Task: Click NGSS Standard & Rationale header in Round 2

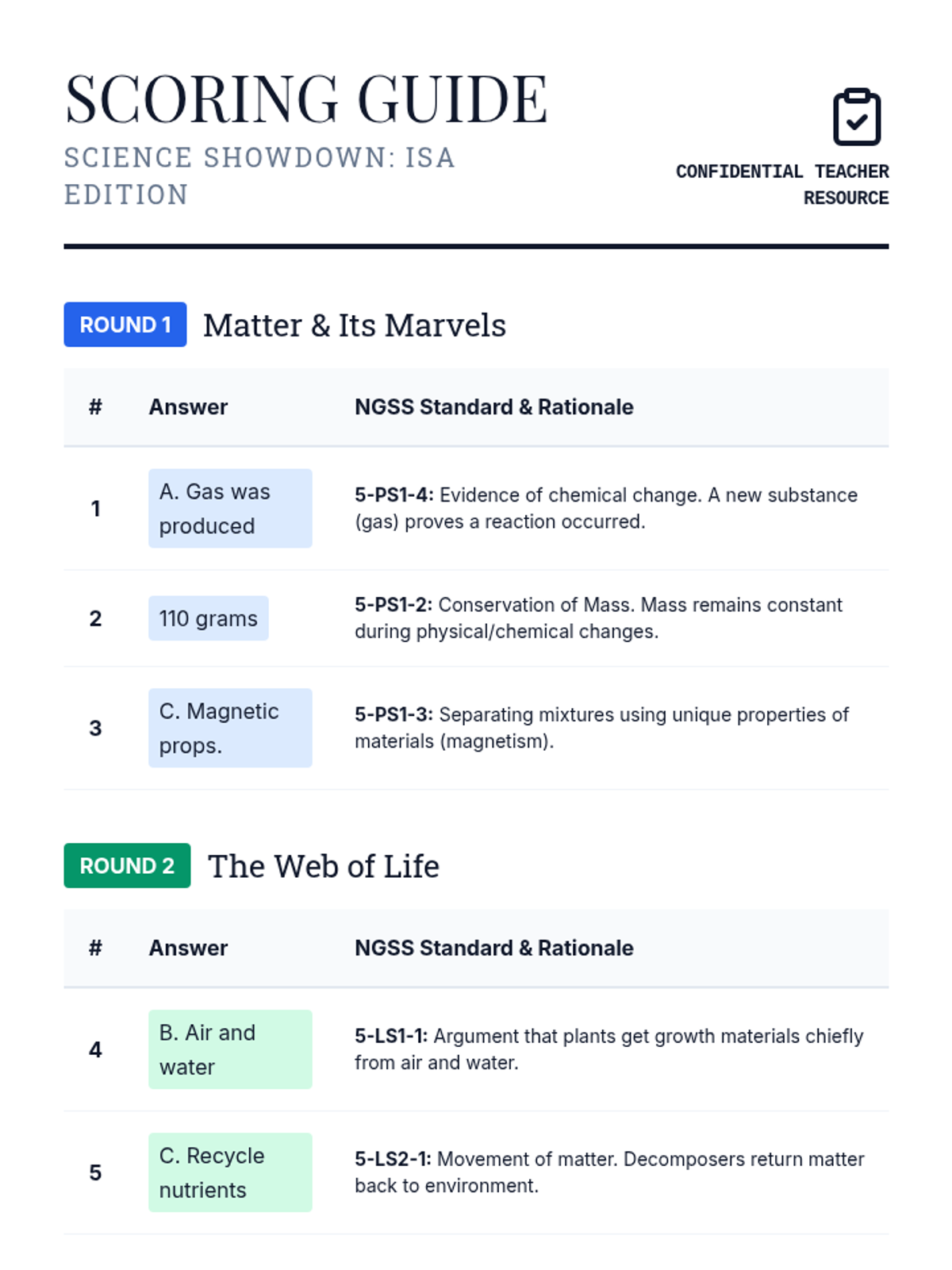Action: click(x=493, y=948)
